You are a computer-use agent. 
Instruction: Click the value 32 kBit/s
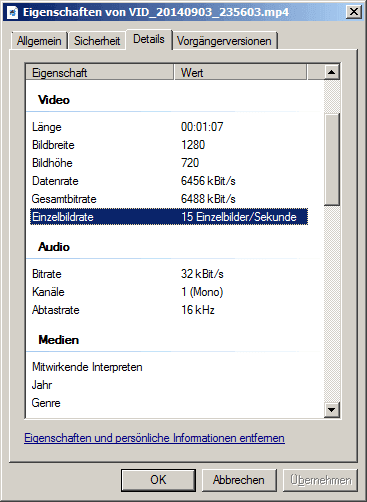click(202, 274)
